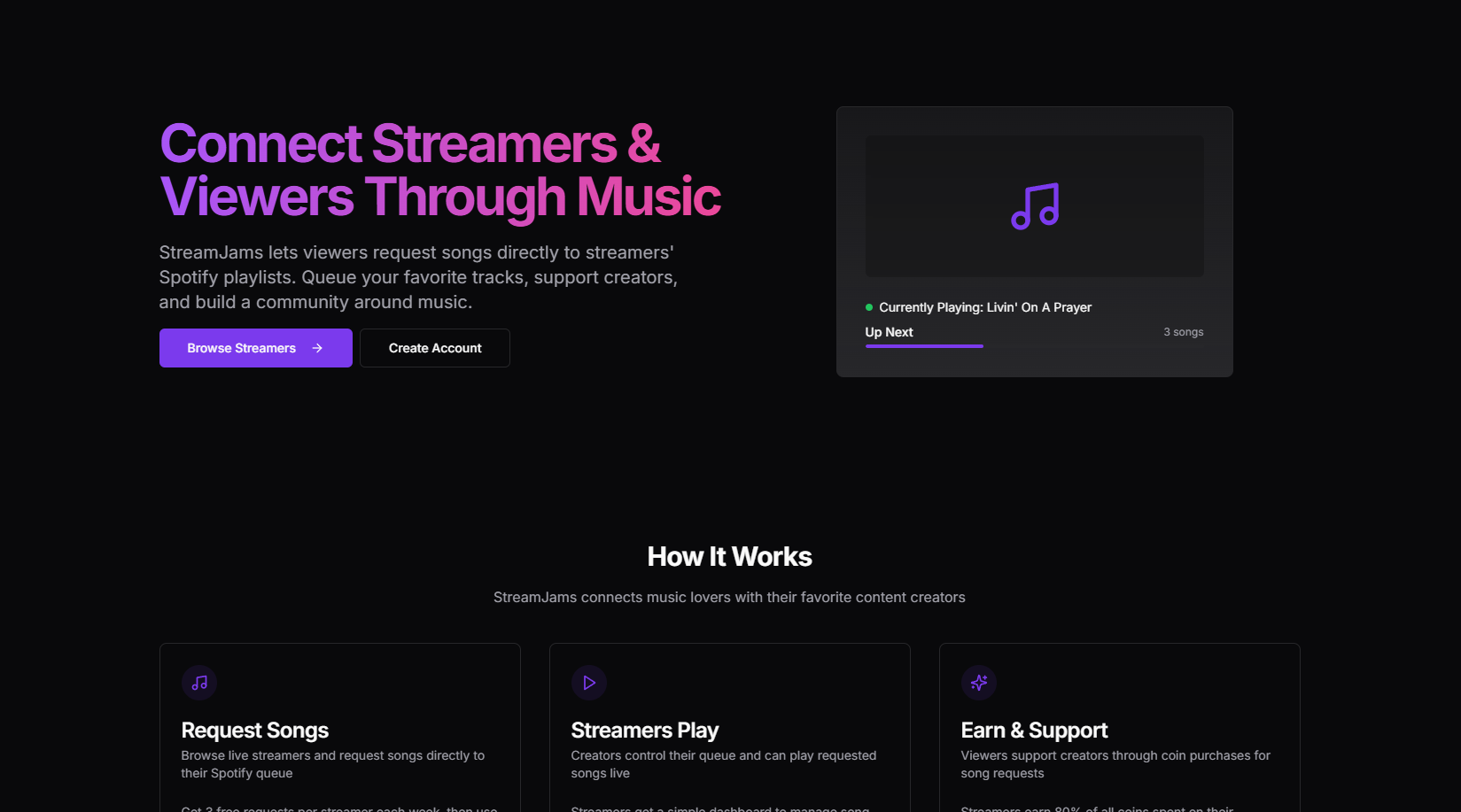Viewport: 1461px width, 812px height.
Task: Click the purple Up Next progress bar
Action: [923, 346]
